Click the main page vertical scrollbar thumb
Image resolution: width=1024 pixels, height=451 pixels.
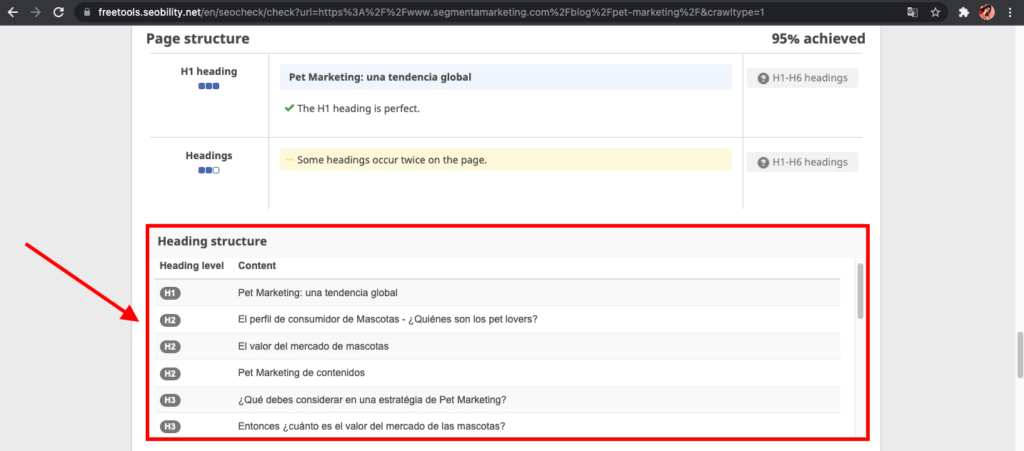coord(1020,355)
